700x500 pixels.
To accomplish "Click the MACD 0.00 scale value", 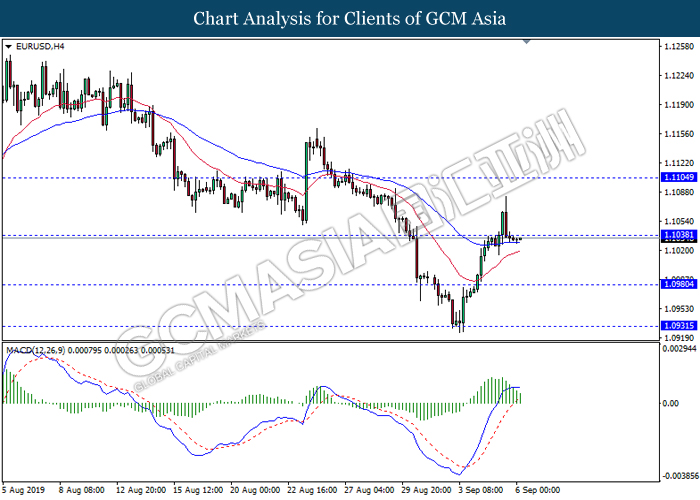I will click(671, 403).
